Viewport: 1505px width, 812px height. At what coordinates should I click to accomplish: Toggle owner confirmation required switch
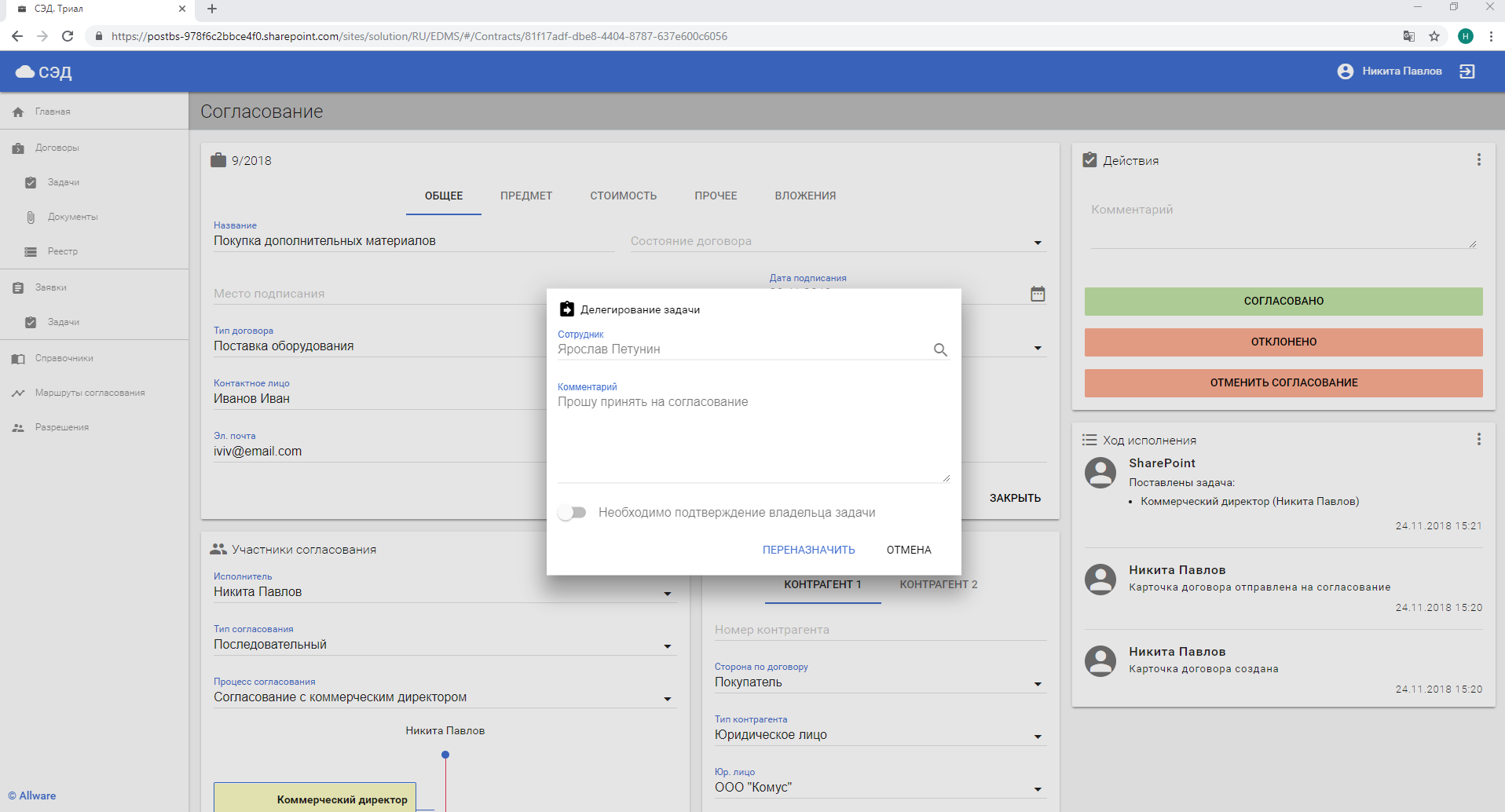(572, 513)
